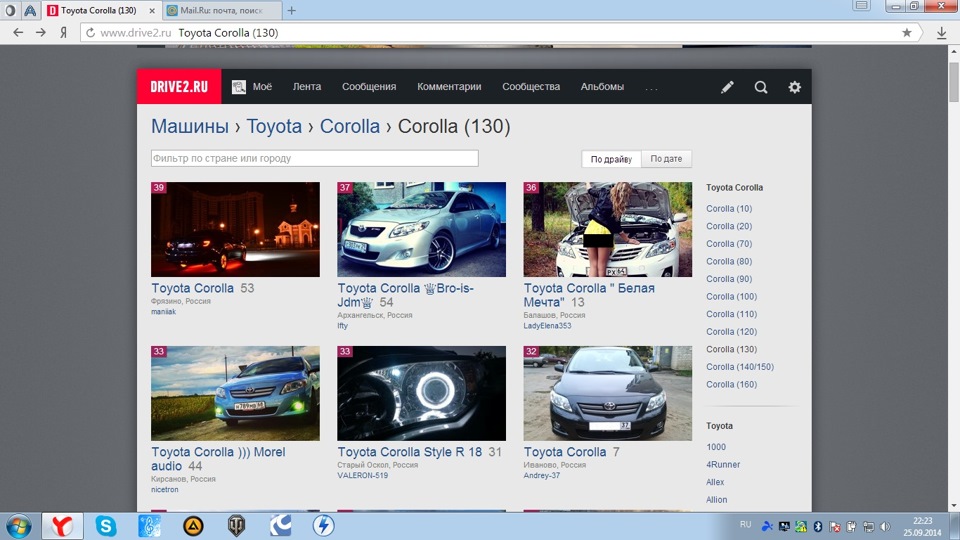Click the country or city filter field
The width and height of the screenshot is (960, 540).
315,158
